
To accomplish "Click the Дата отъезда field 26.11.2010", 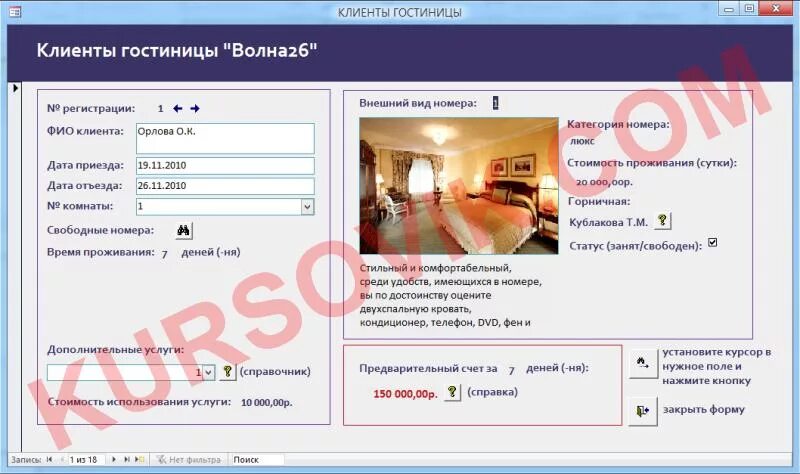I will [225, 186].
